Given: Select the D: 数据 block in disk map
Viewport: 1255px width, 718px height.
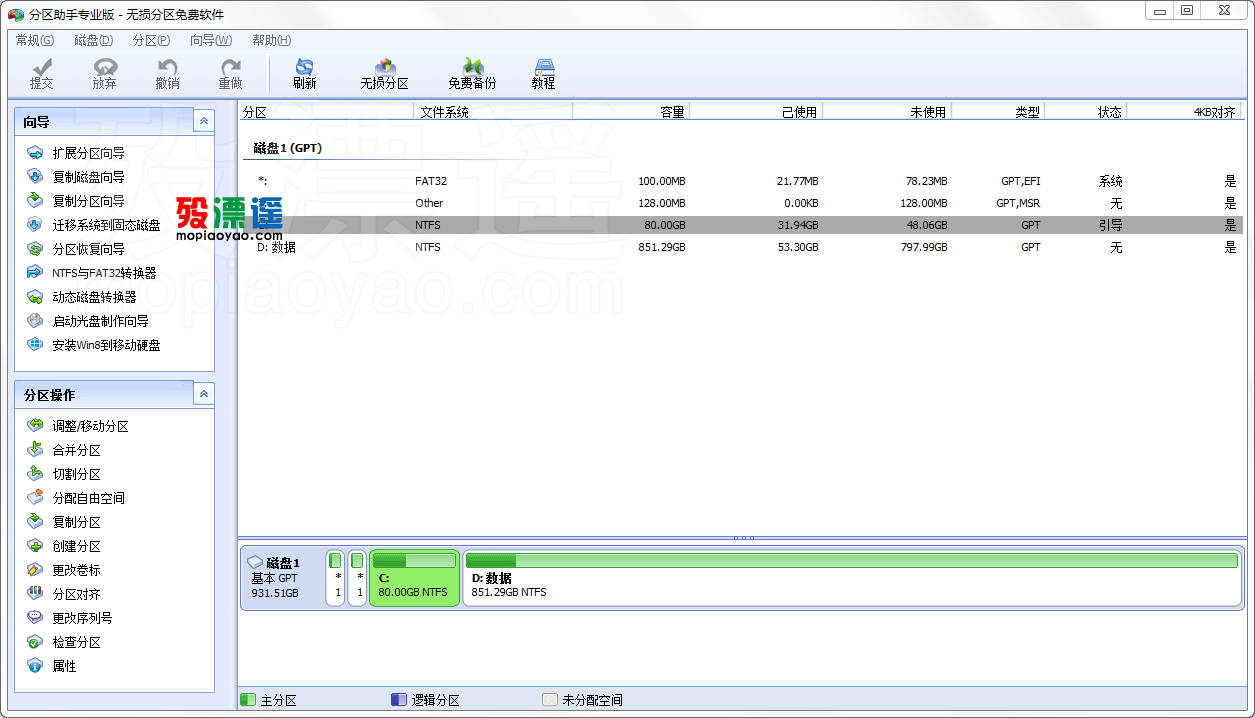Looking at the screenshot, I should coord(852,578).
